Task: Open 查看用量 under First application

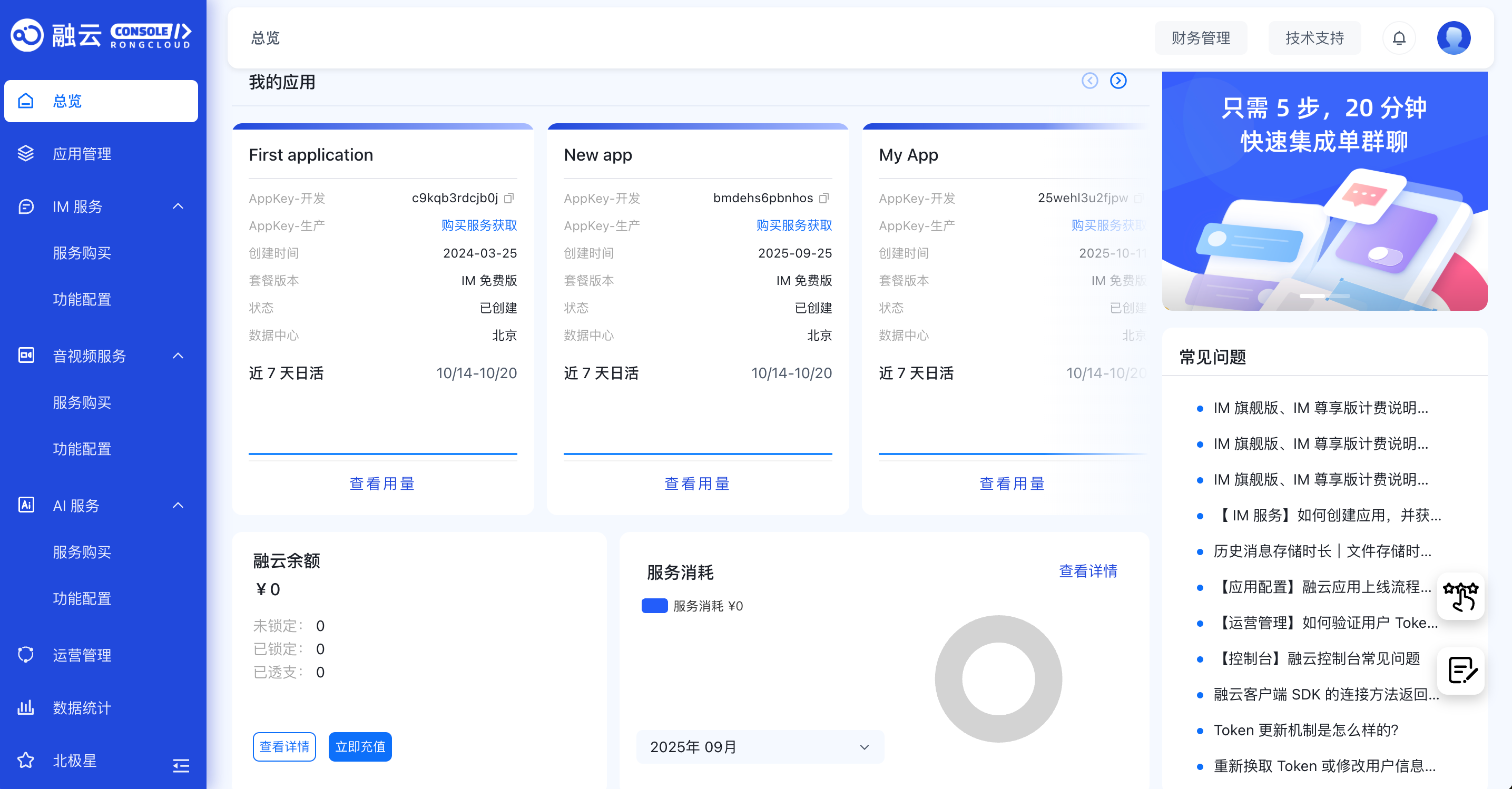Action: 382,483
